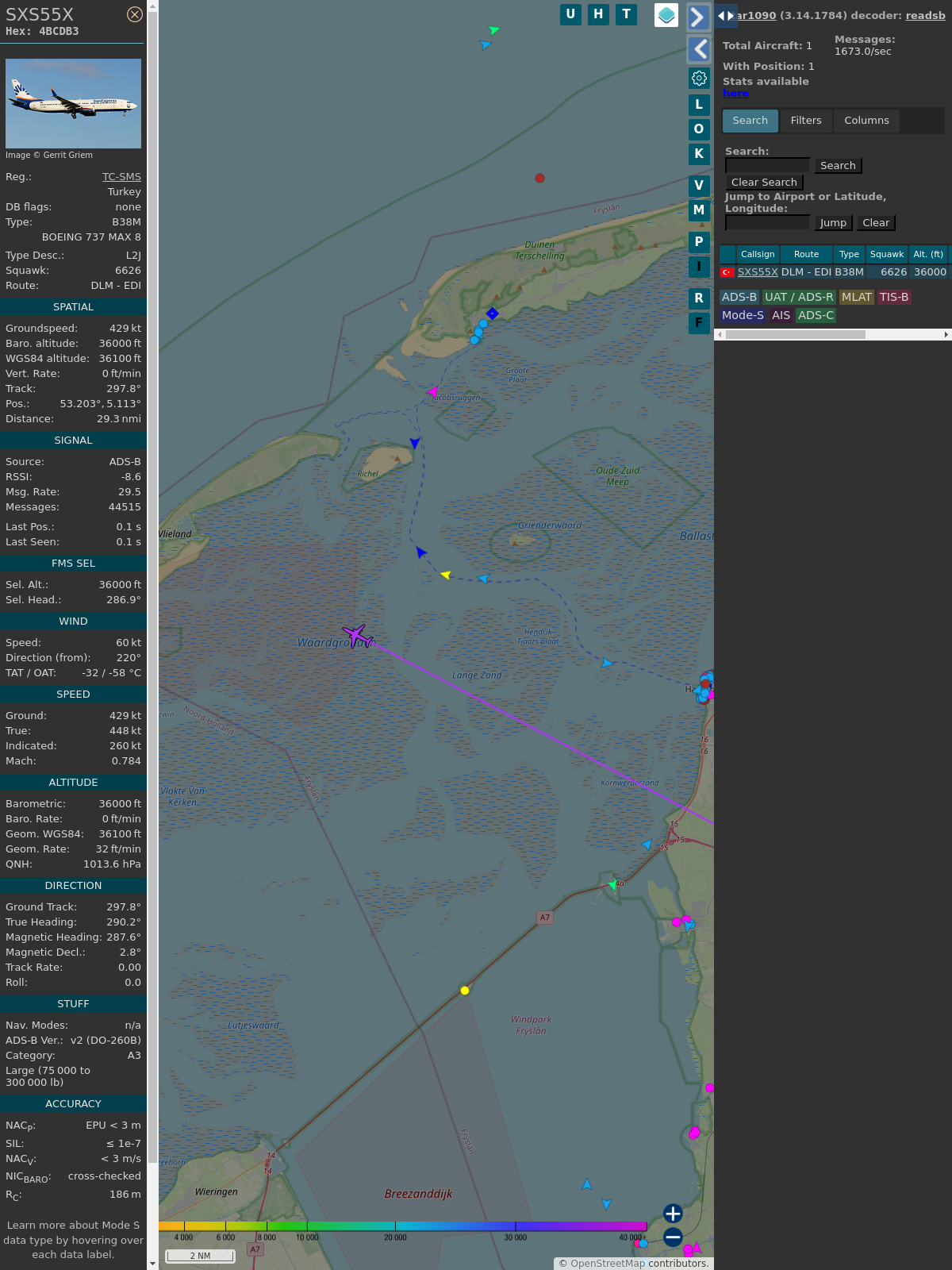Image resolution: width=952 pixels, height=1270 pixels.
Task: Toggle the M map option button
Action: 699,210
